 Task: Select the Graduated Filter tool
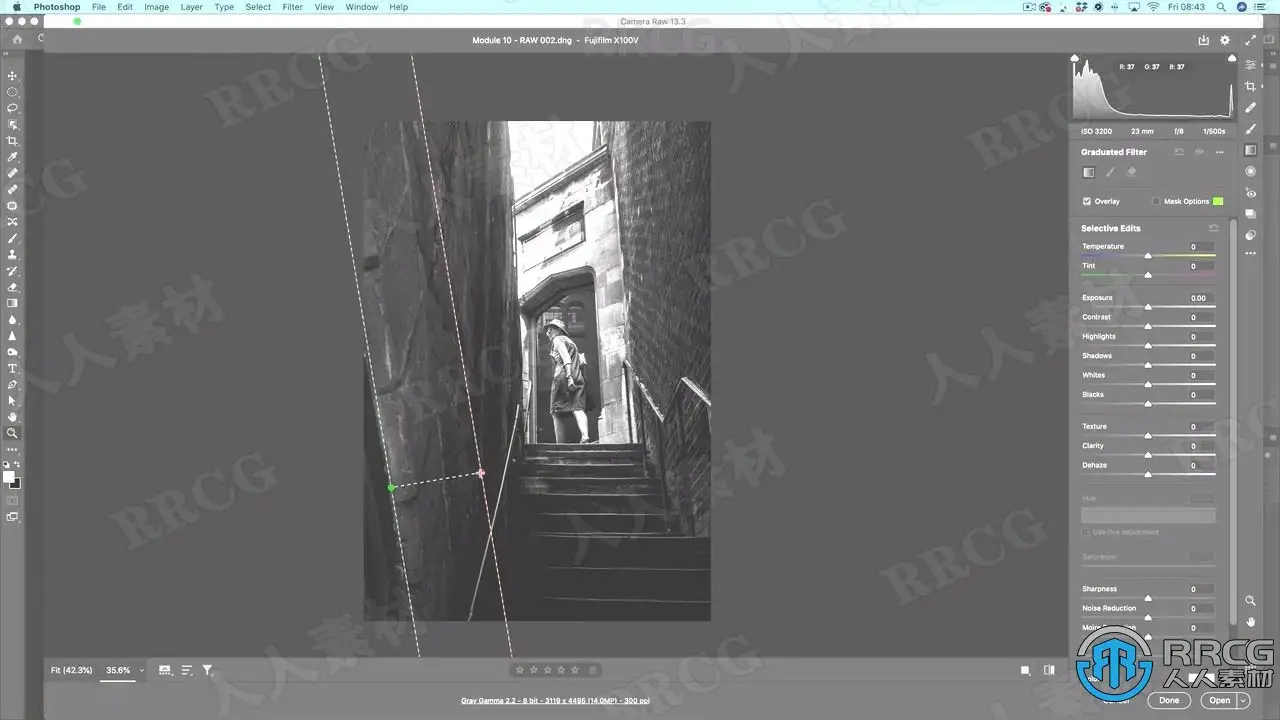[1250, 150]
